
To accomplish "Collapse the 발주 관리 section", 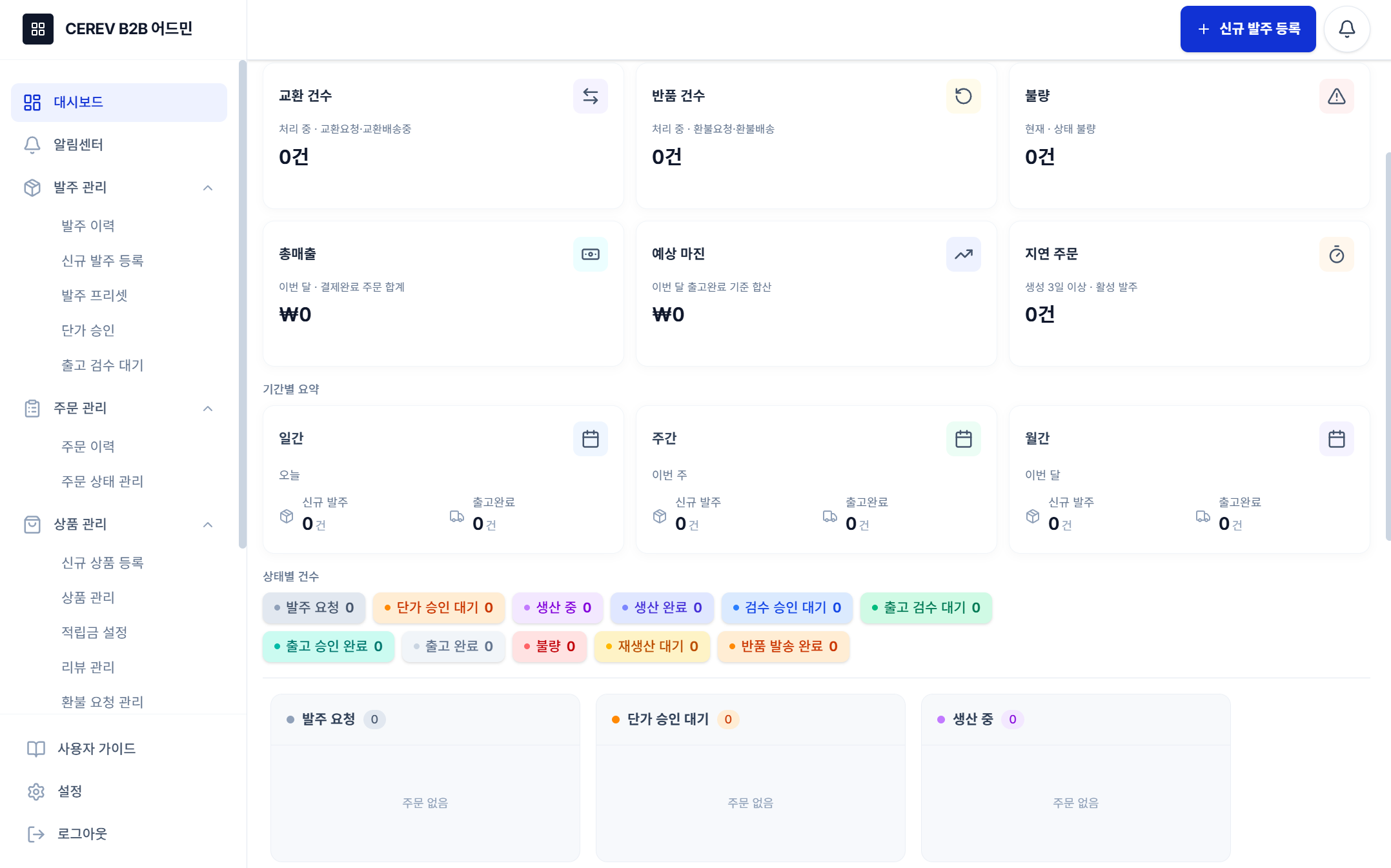I will (x=208, y=187).
